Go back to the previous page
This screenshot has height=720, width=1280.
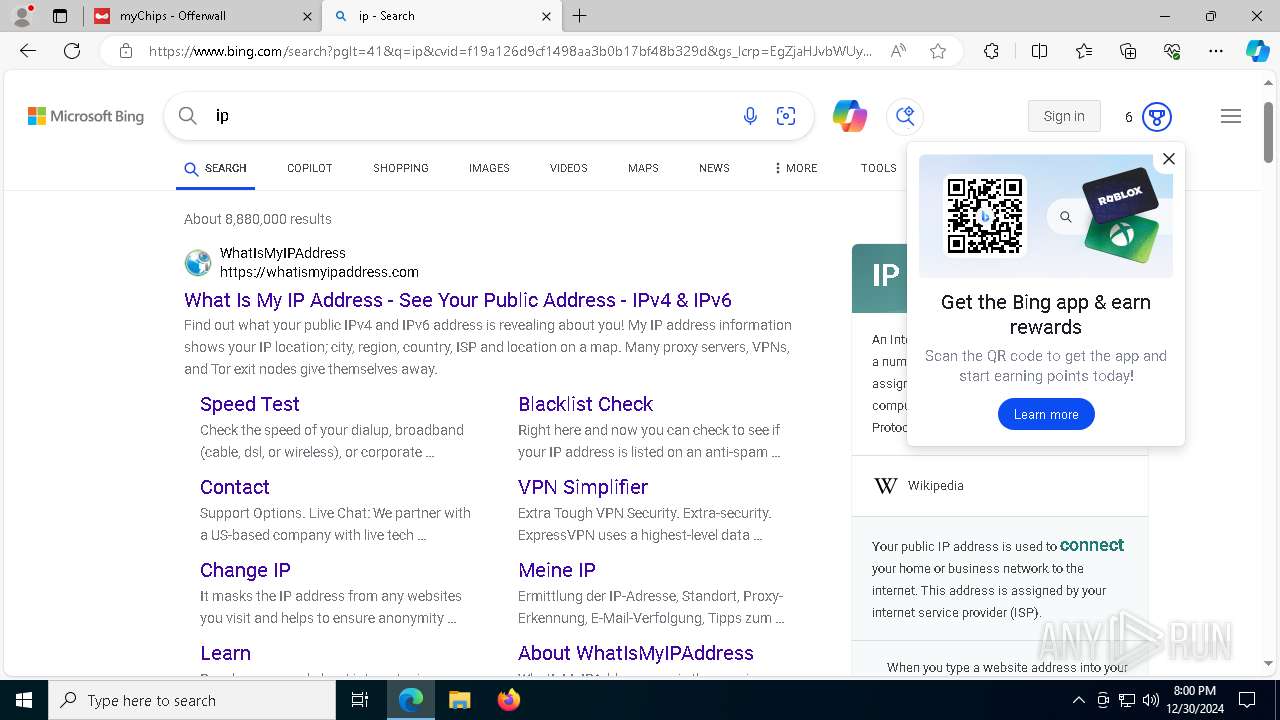coord(28,51)
